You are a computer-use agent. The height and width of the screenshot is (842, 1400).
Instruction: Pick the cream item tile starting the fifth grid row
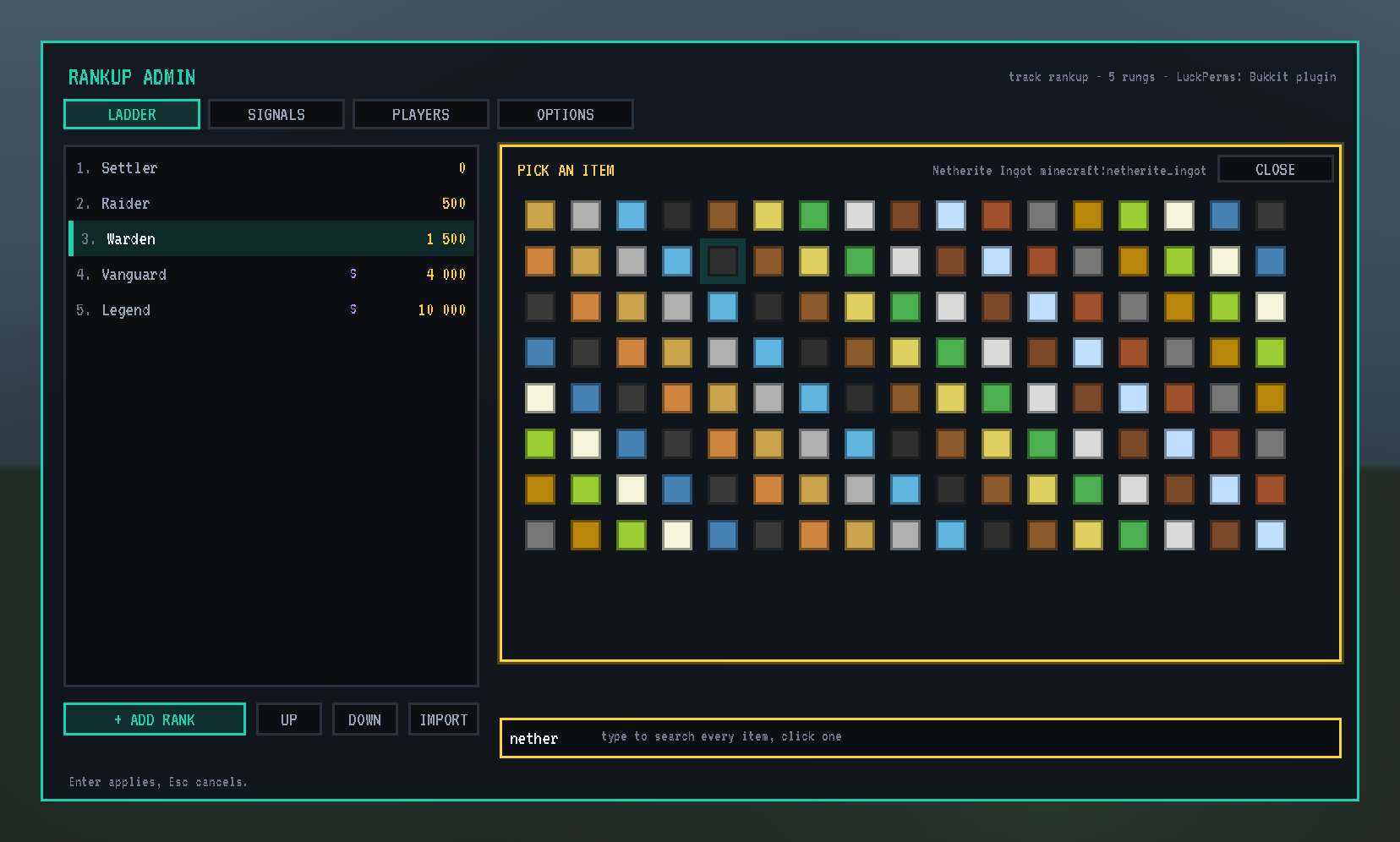coord(540,398)
